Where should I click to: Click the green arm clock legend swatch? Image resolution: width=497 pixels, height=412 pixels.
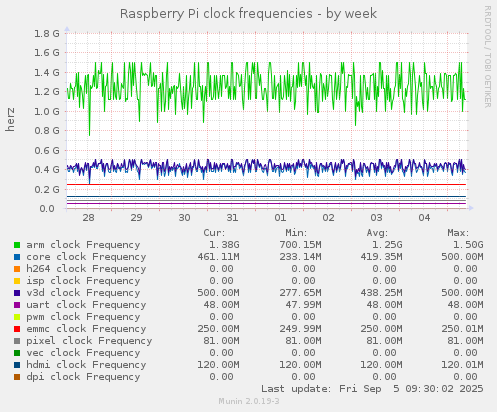[x=17, y=245]
